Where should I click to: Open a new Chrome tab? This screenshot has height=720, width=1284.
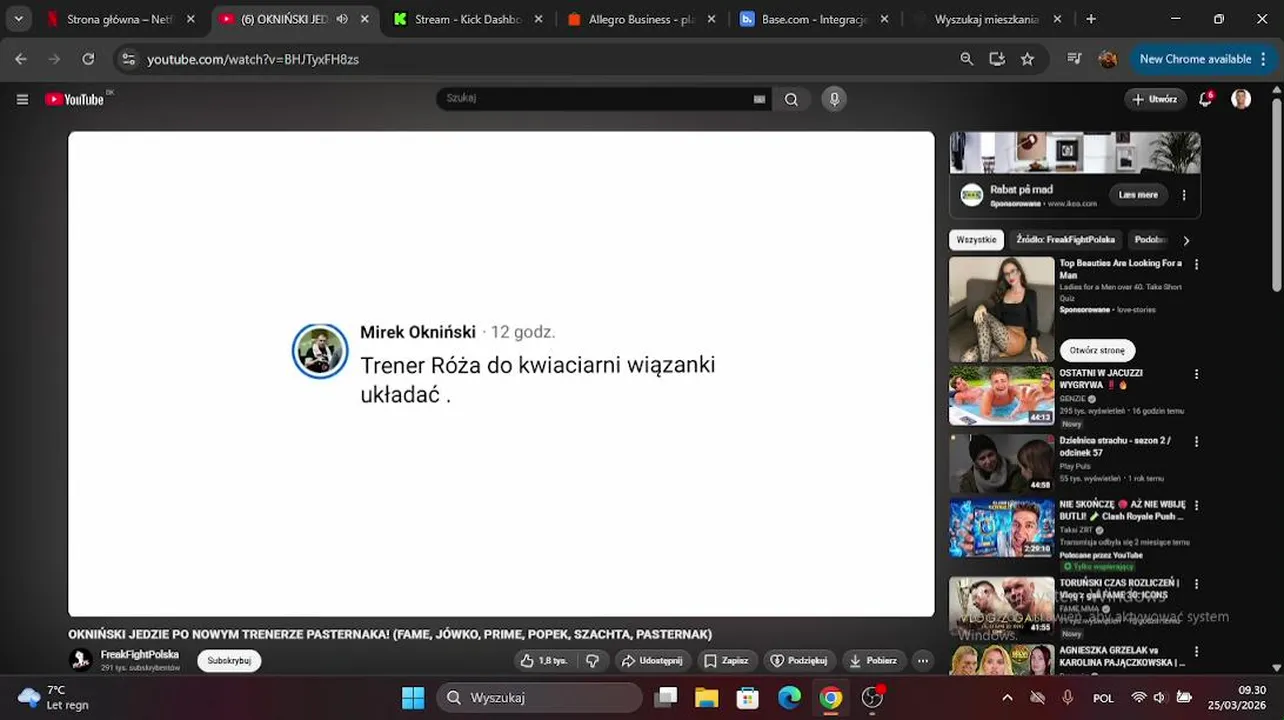tap(1091, 19)
